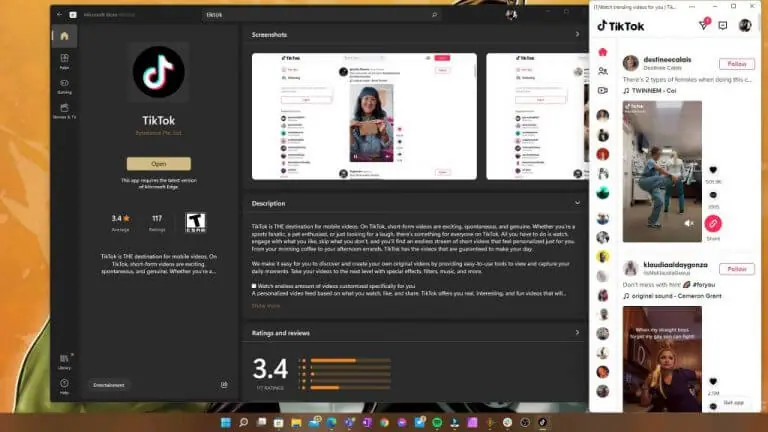The image size is (768, 432).
Task: Follow destineecalais
Action: pos(737,64)
